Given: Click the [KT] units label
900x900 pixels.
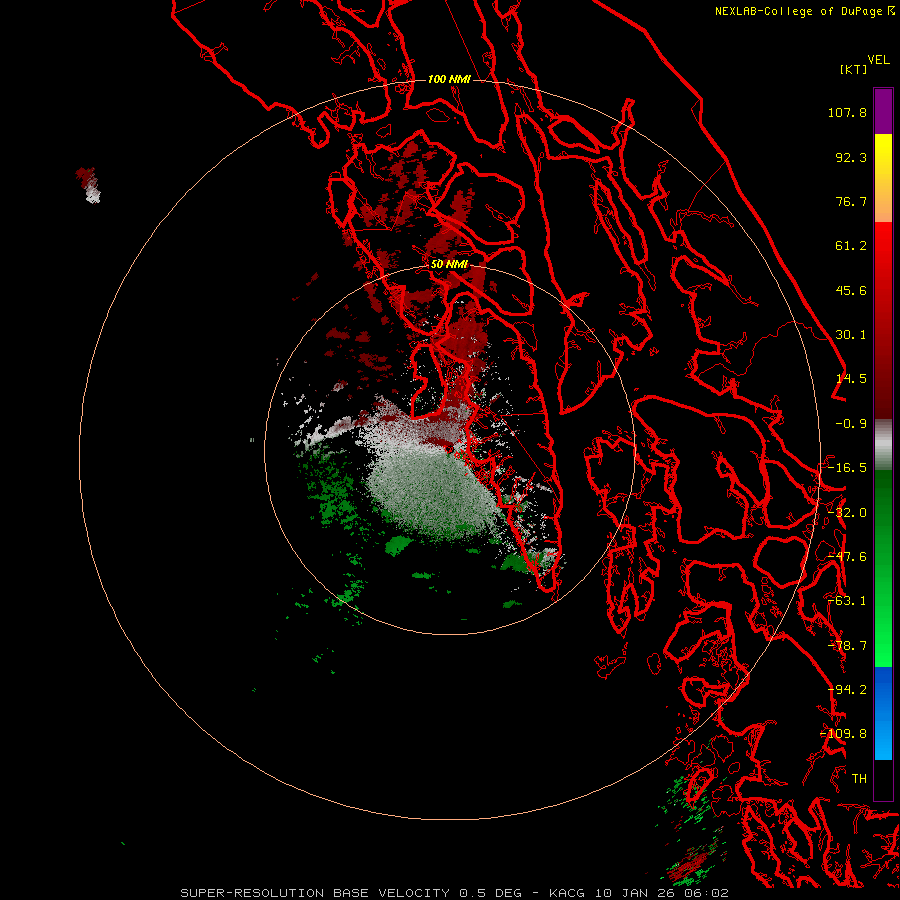Looking at the screenshot, I should point(853,69).
